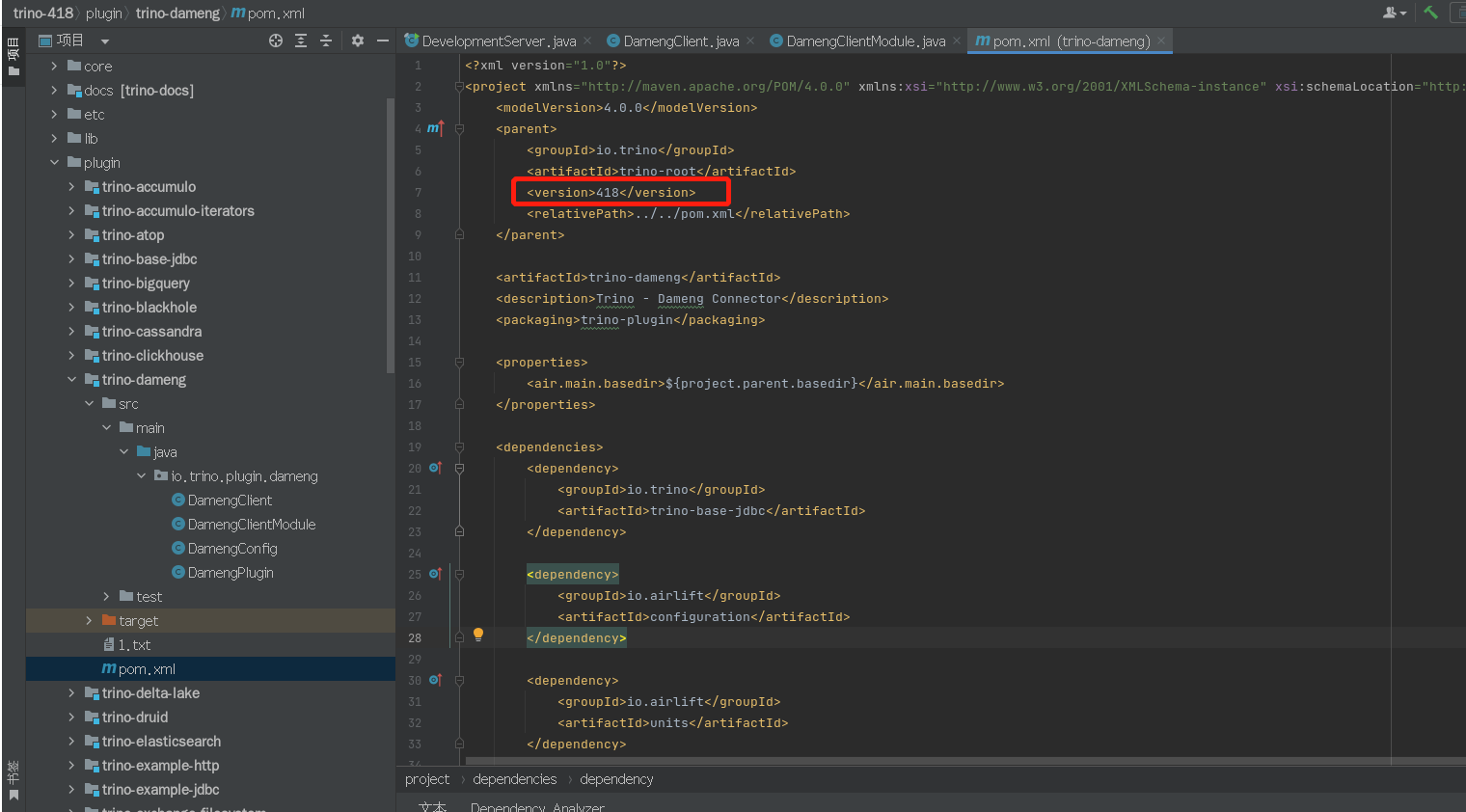Click the Maven icon beside pom.xml in the tree
Viewport: 1466px width, 812px height.
(x=109, y=668)
